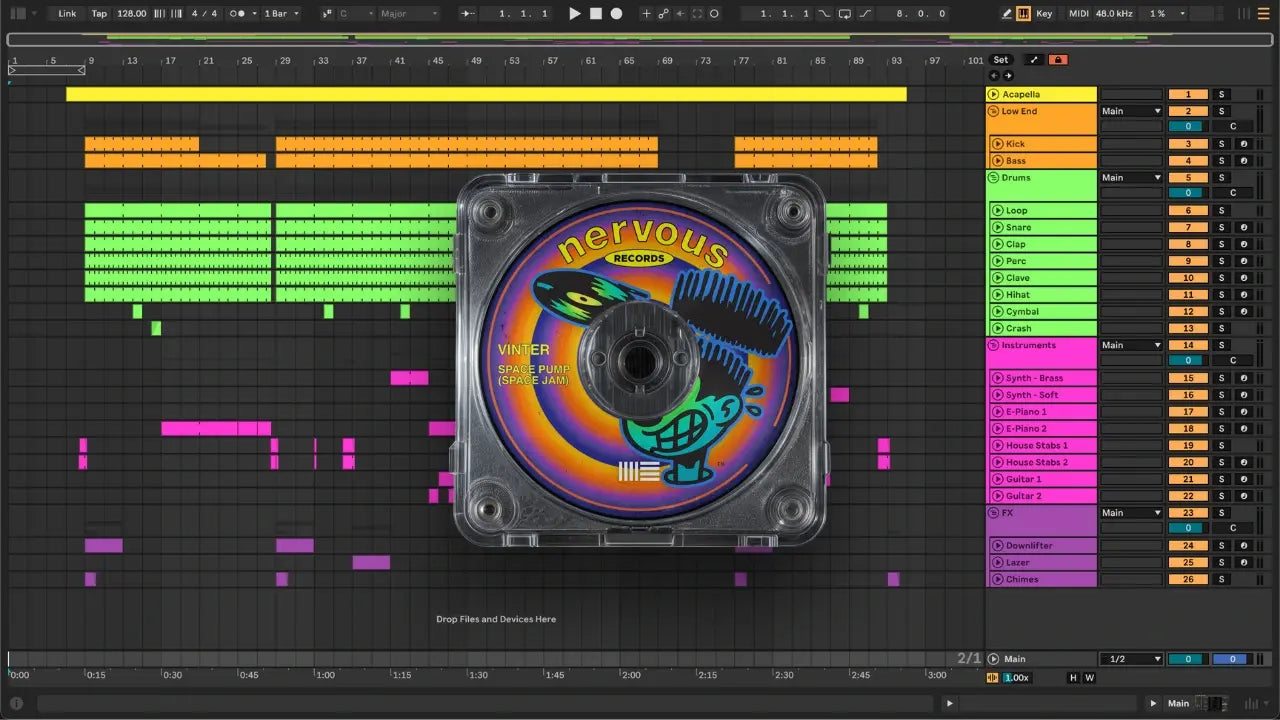Click the Instruments group volume value field

(1188, 361)
